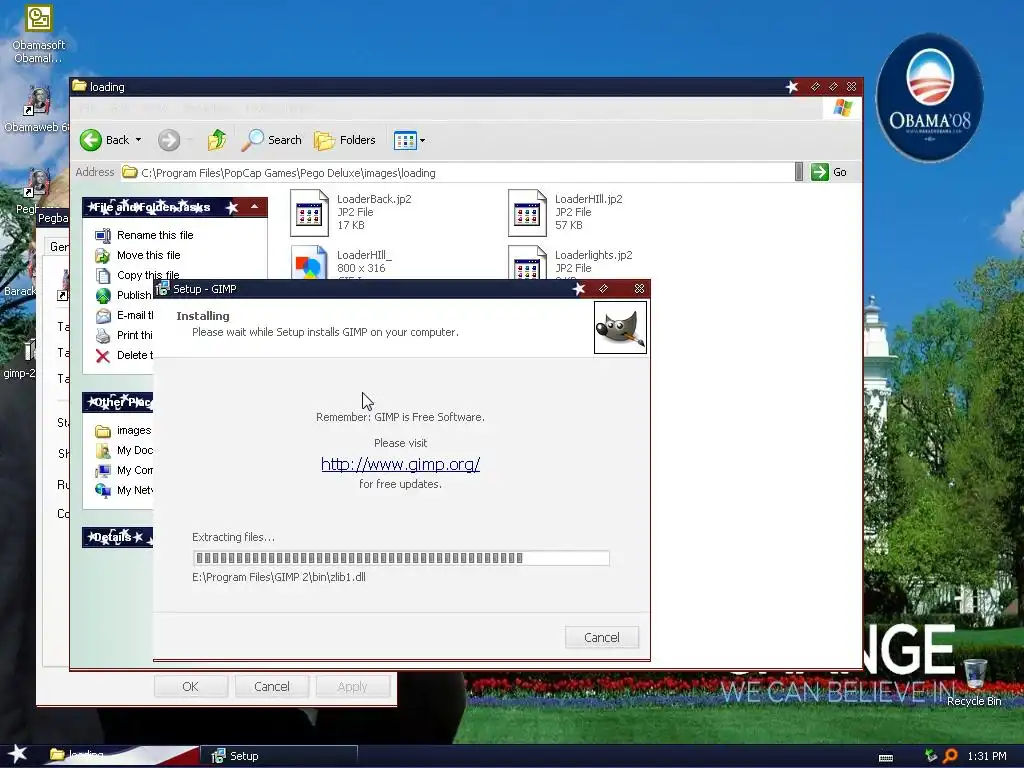Click the Details panel header
The image size is (1024, 768).
coord(118,537)
